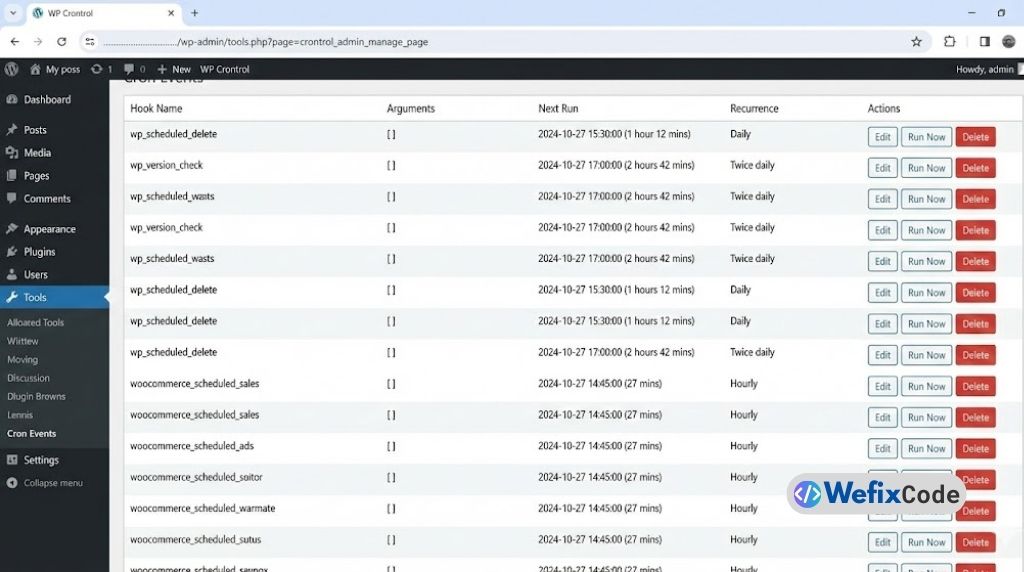Image resolution: width=1024 pixels, height=572 pixels.
Task: Click the Arguments column header
Action: 410,108
